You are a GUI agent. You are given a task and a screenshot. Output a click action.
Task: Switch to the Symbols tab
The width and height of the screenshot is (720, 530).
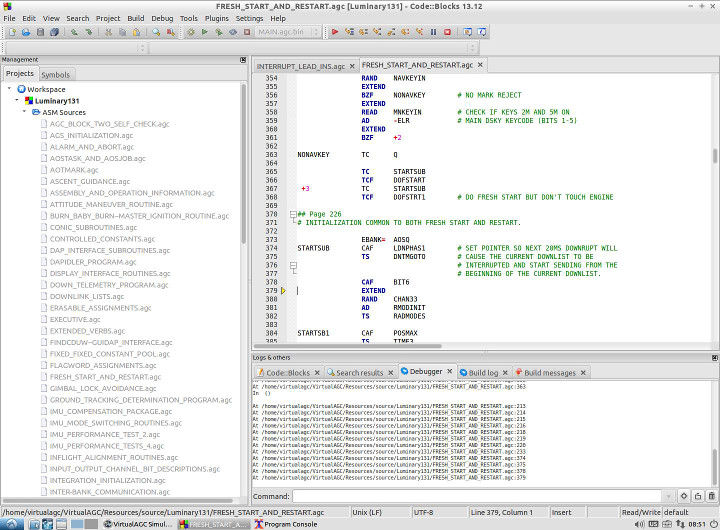(56, 74)
